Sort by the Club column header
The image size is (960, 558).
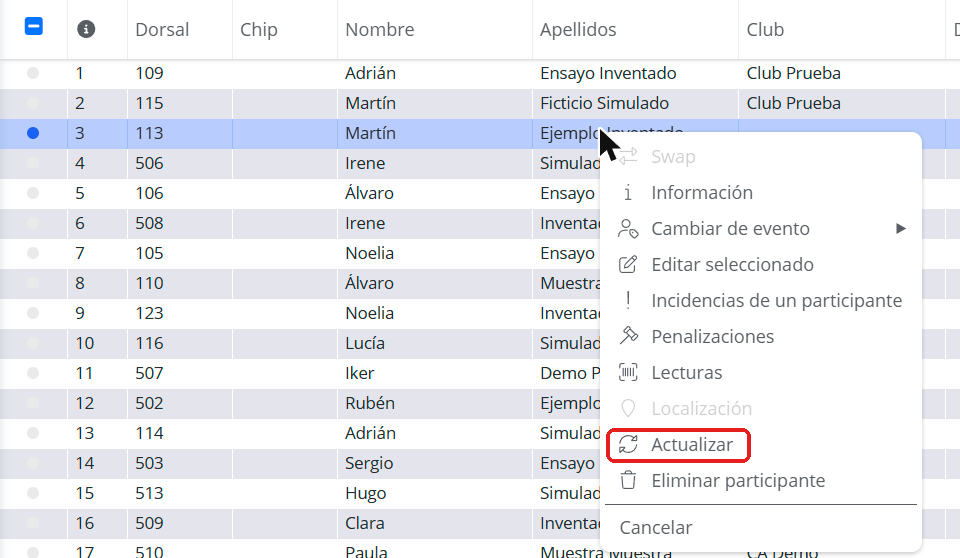[765, 29]
